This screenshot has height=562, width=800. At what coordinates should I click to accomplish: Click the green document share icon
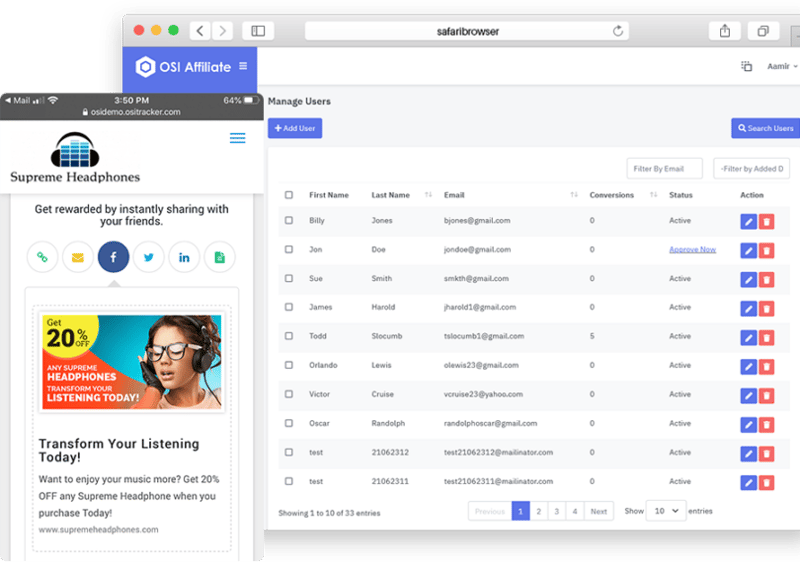[219, 257]
